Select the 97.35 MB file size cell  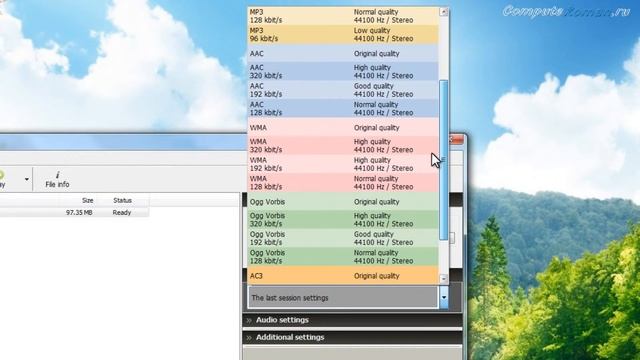tap(79, 212)
